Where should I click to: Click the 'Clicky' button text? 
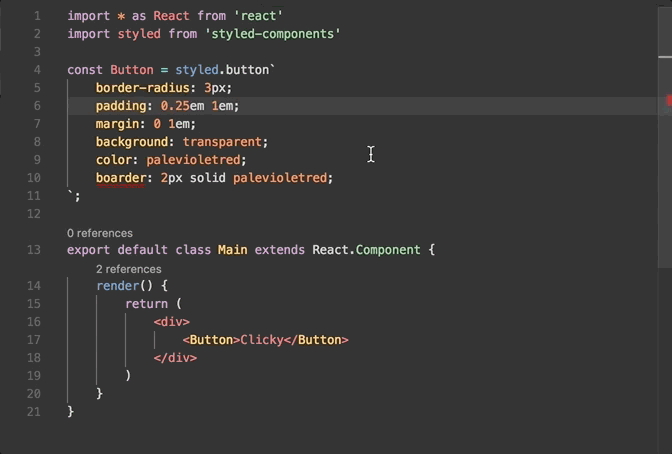[262, 340]
